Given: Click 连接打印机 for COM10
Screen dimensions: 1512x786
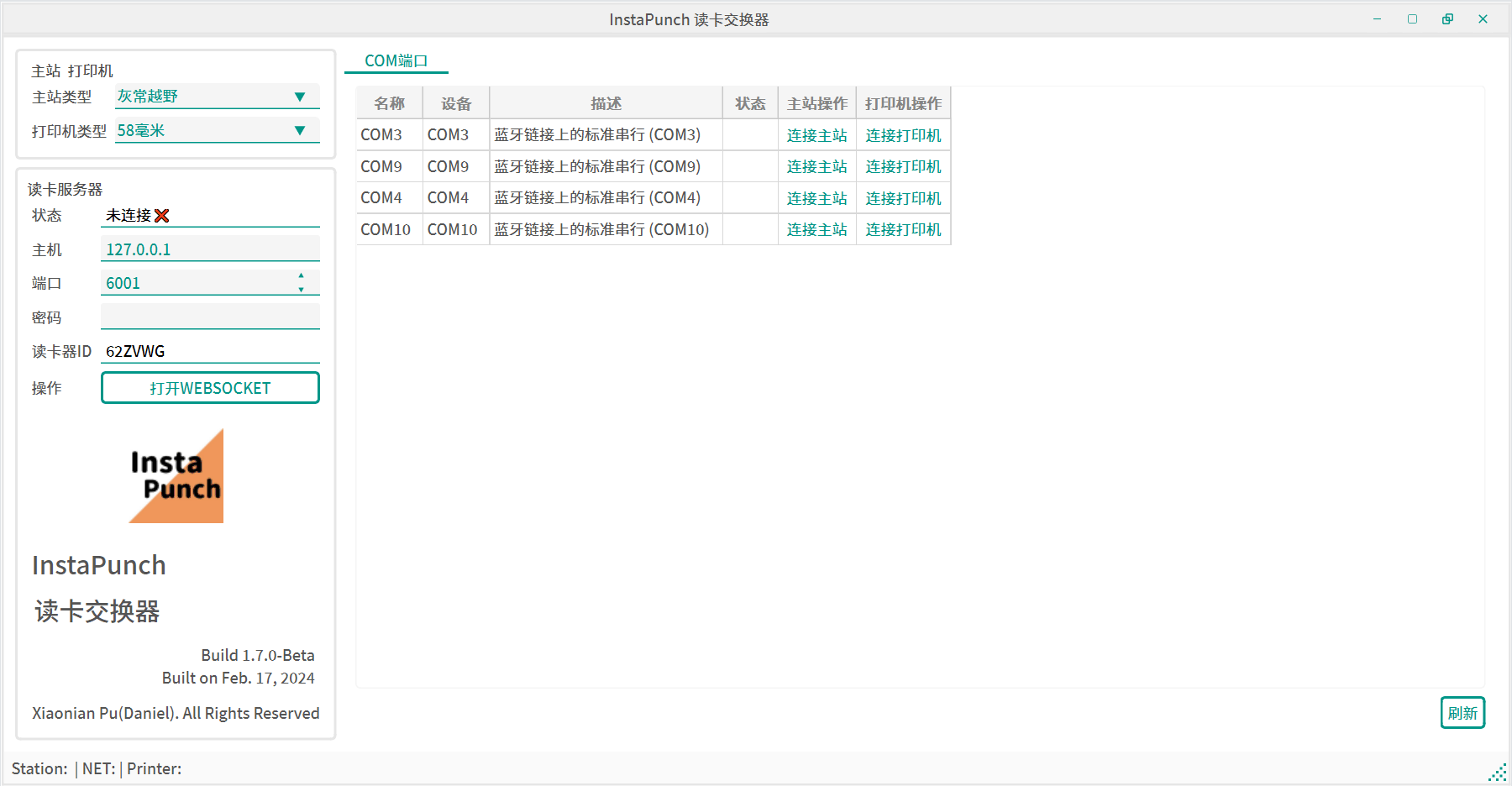Looking at the screenshot, I should coord(903,230).
